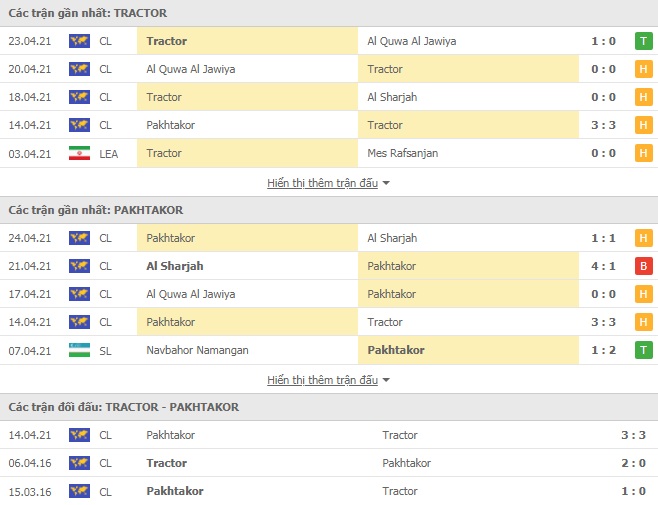Open Mes Rafsanjan team link

(x=403, y=153)
